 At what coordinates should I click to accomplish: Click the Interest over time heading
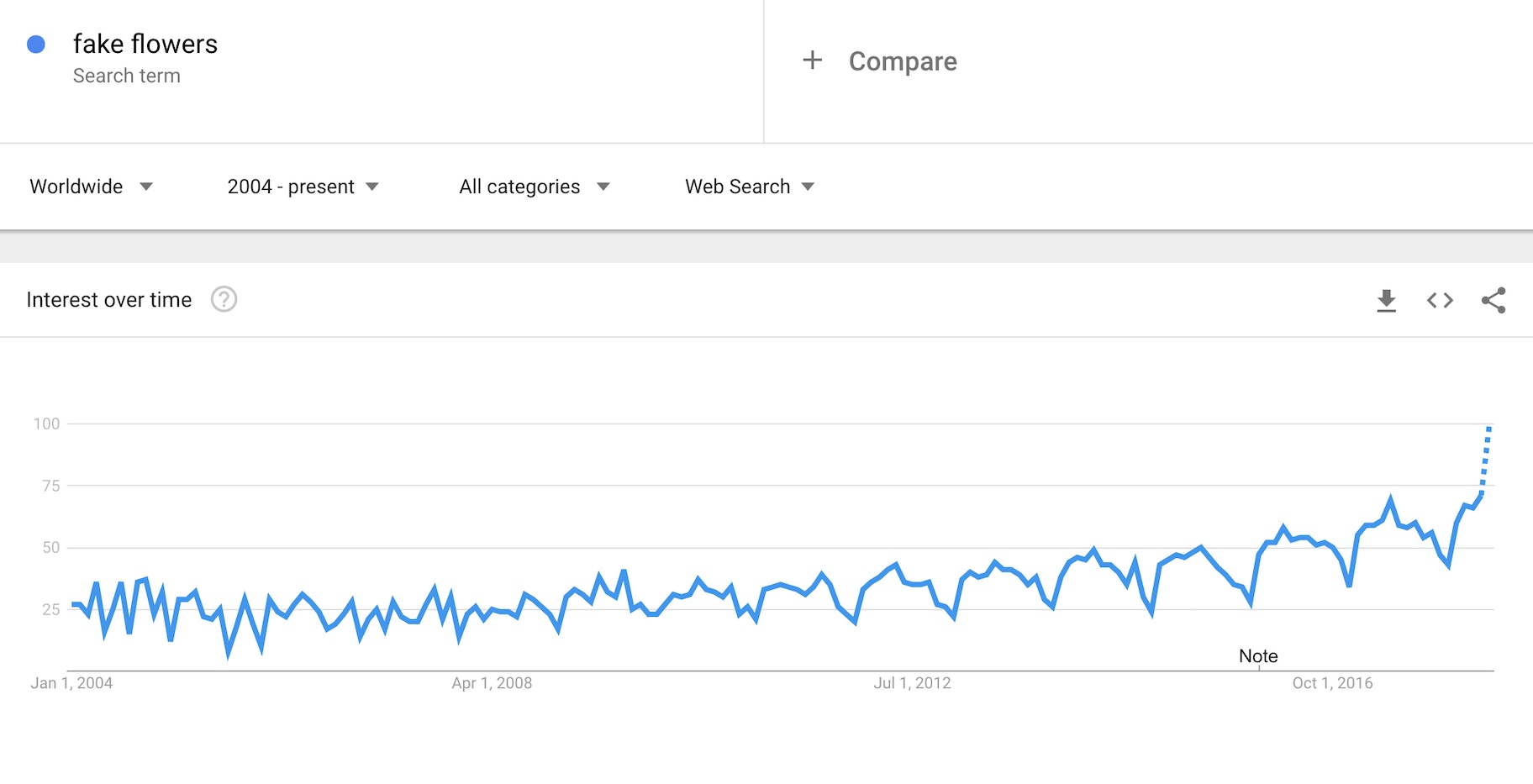pyautogui.click(x=109, y=299)
